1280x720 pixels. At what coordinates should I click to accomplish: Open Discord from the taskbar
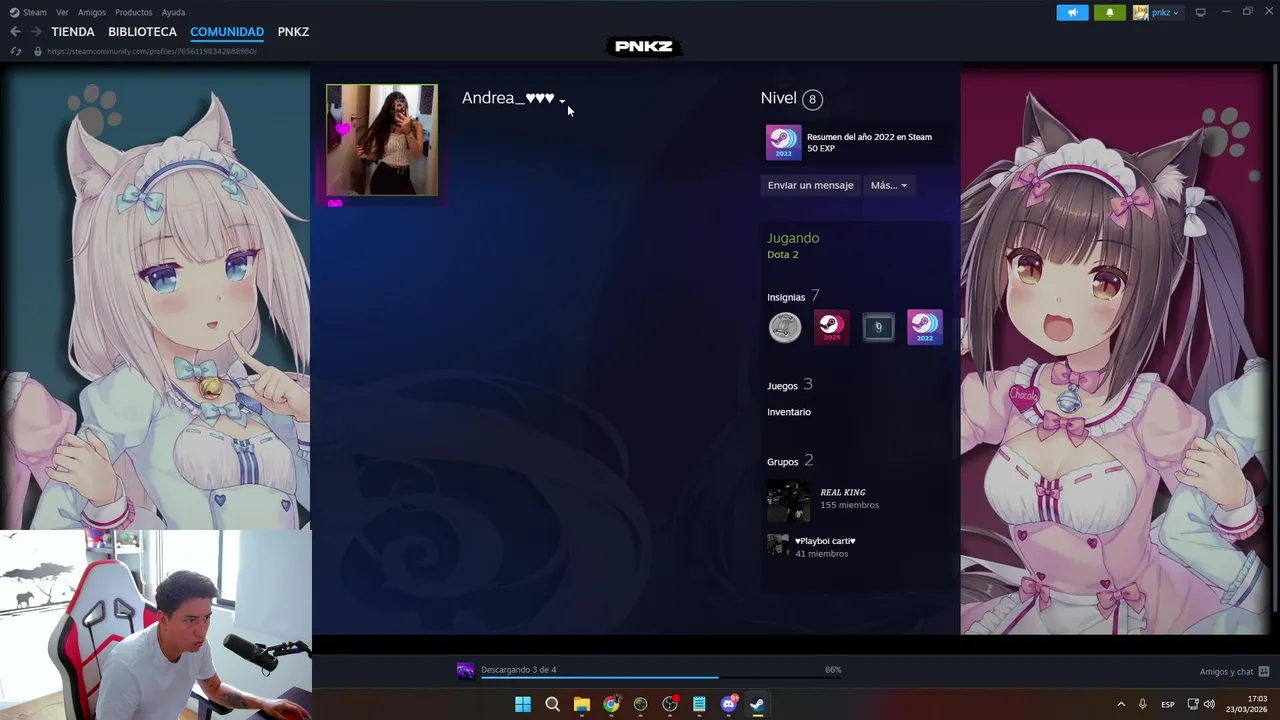coord(729,704)
